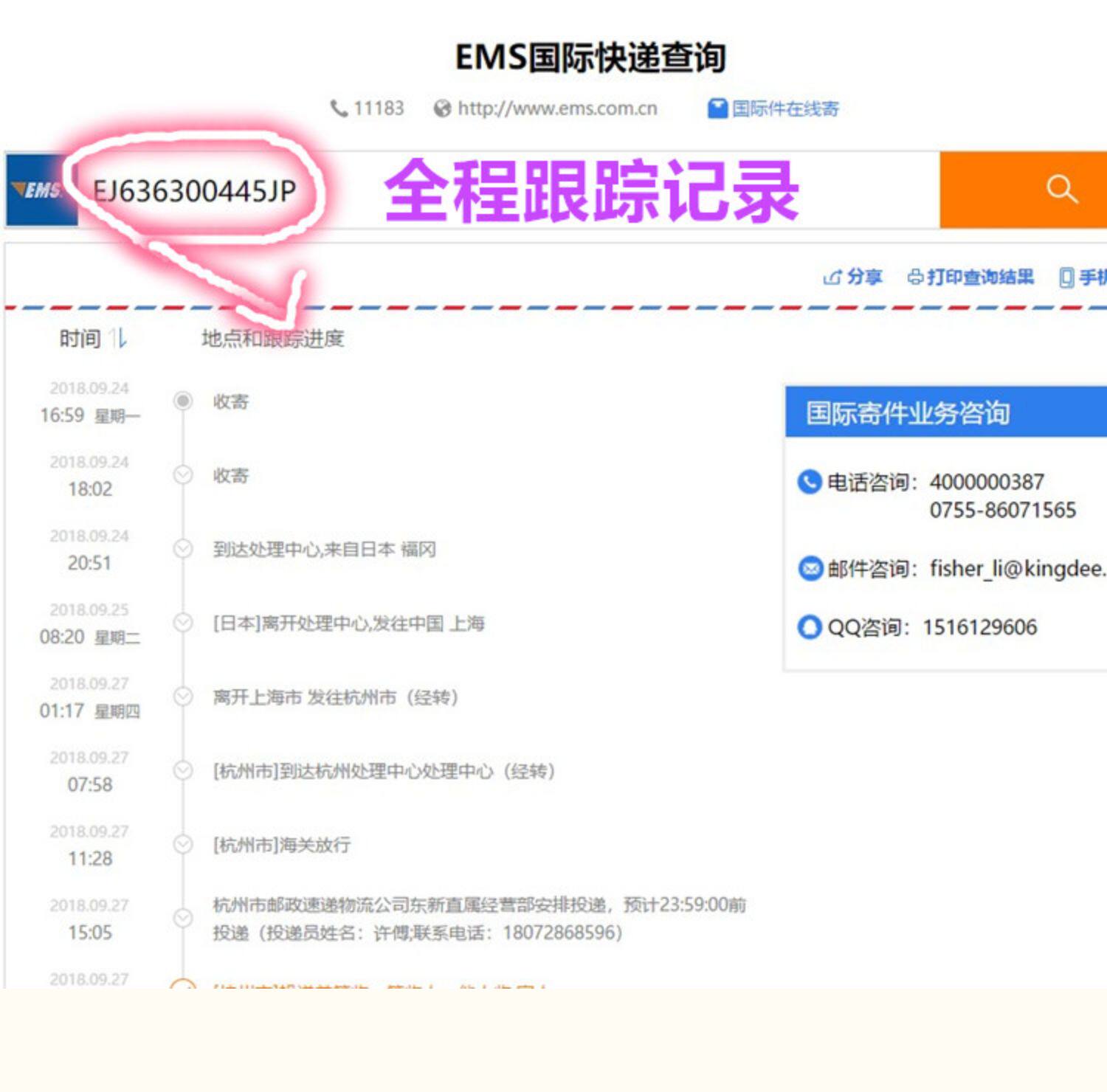Click the 20:51 timestamp
The height and width of the screenshot is (1092, 1107).
tap(89, 563)
